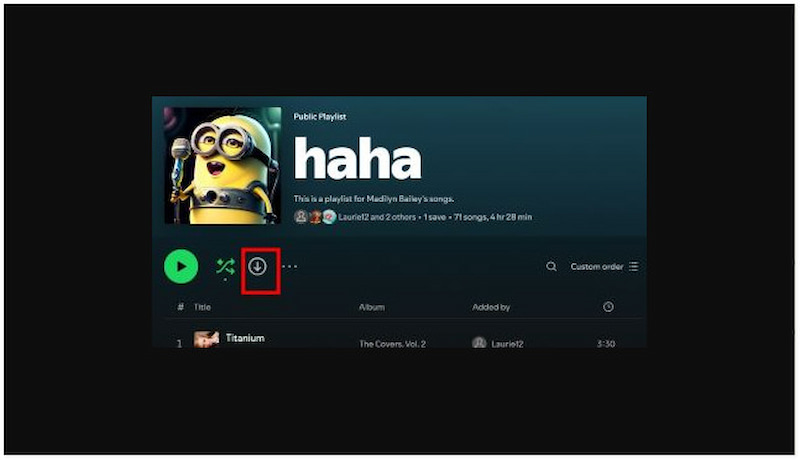Click the Public Playlist label
This screenshot has width=800, height=460.
[x=320, y=116]
